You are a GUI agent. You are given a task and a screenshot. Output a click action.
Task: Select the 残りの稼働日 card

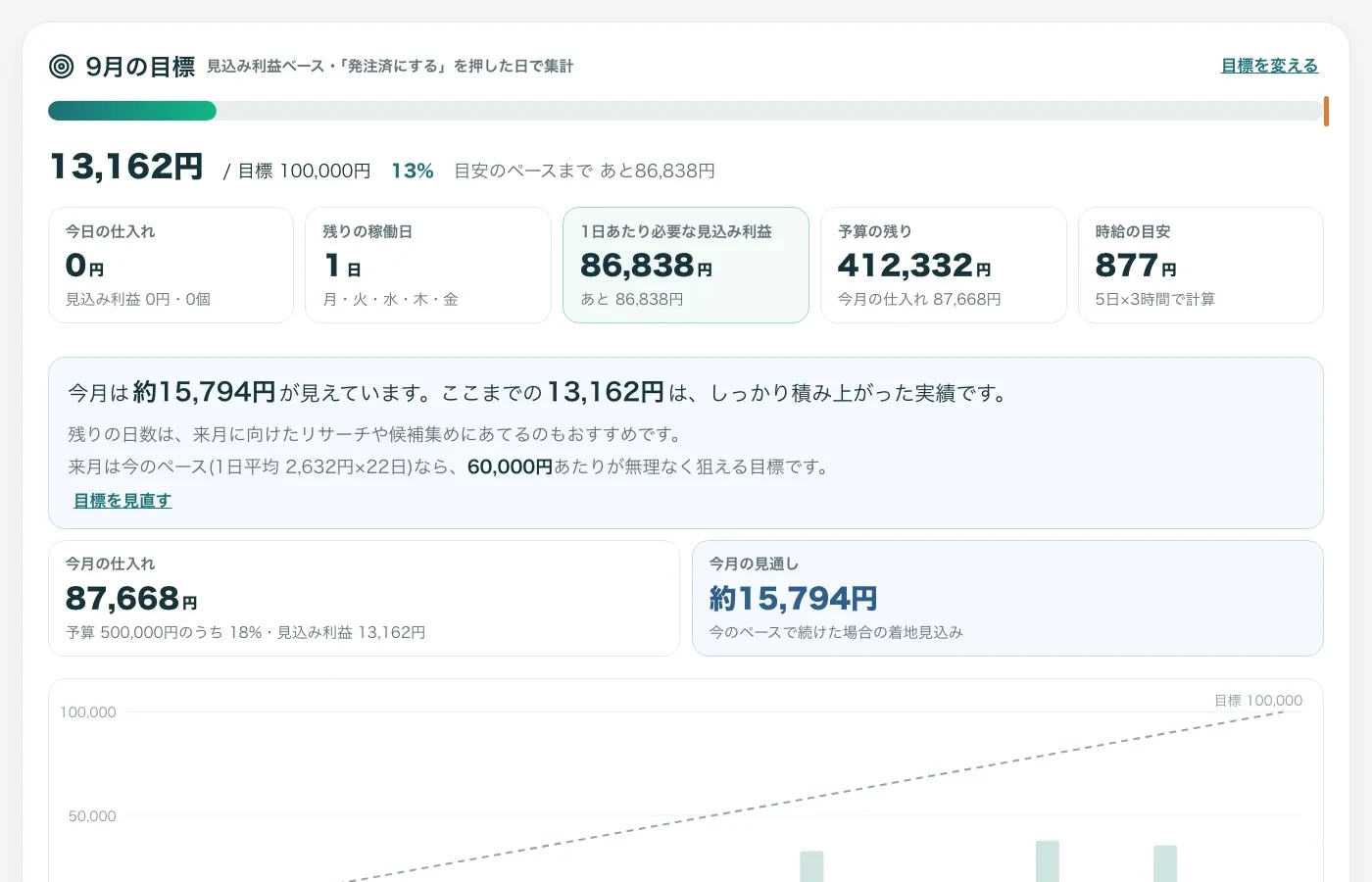coord(428,265)
